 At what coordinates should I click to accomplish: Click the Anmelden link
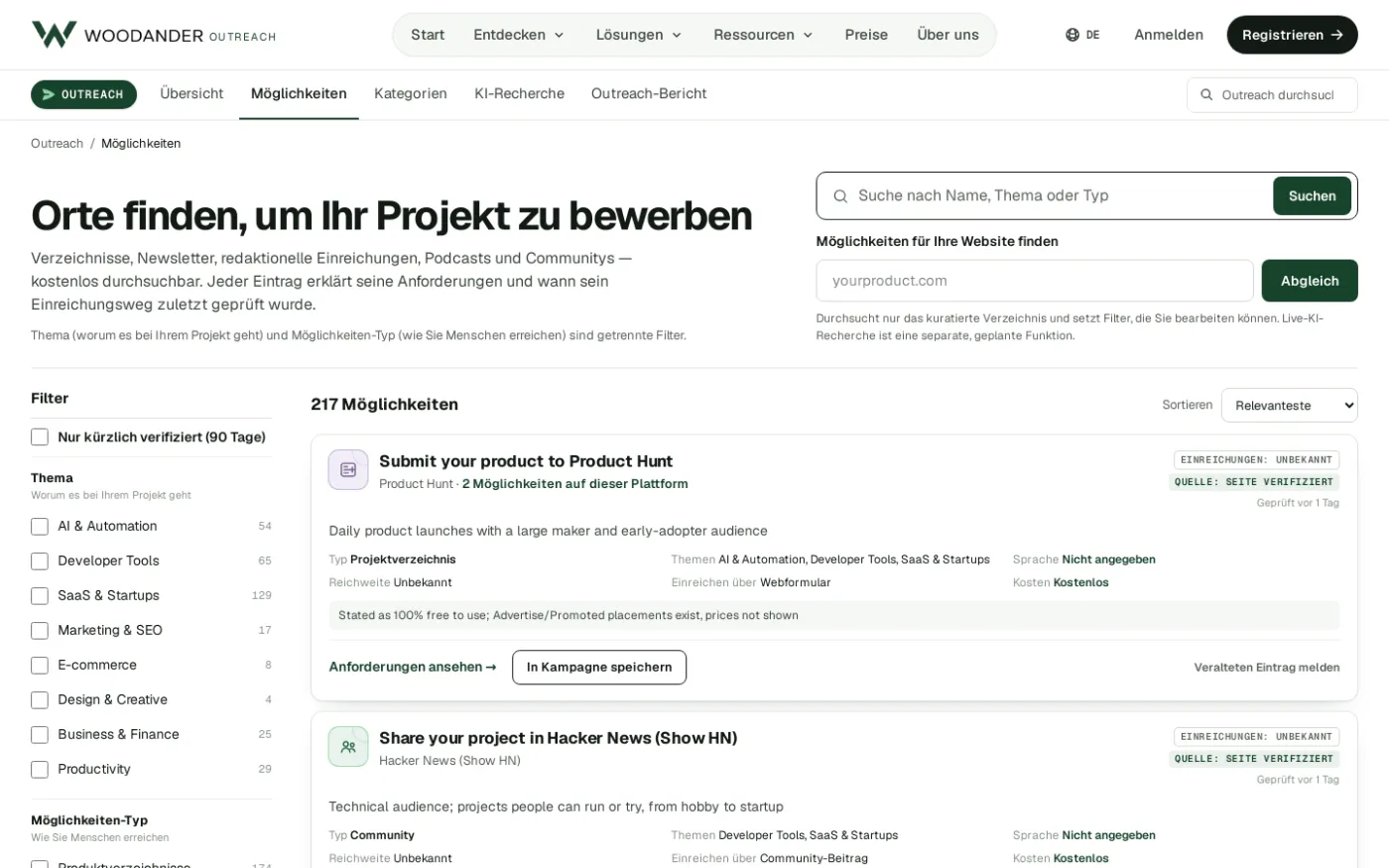coord(1169,35)
